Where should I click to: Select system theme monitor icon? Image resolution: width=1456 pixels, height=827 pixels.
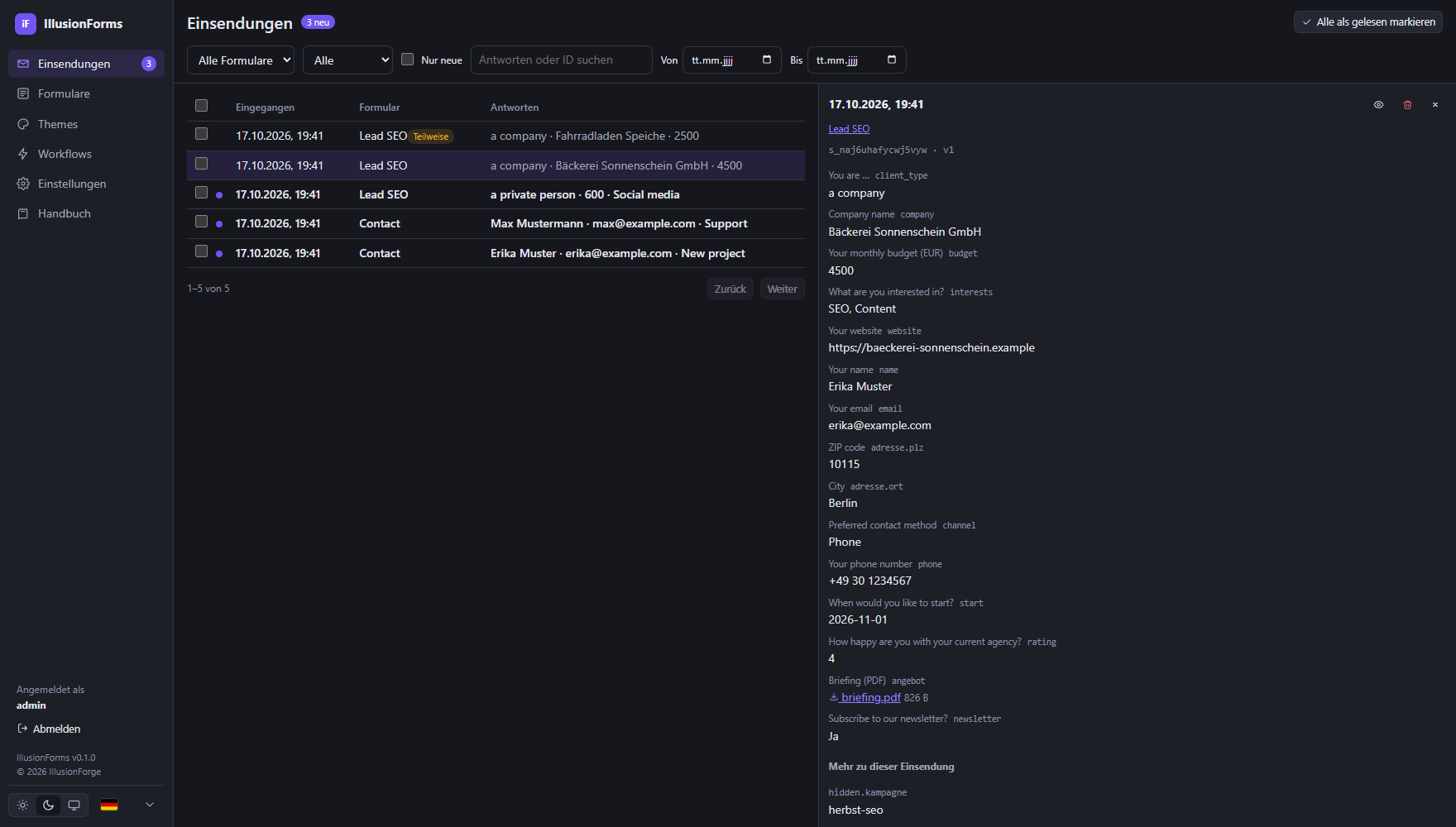[74, 805]
